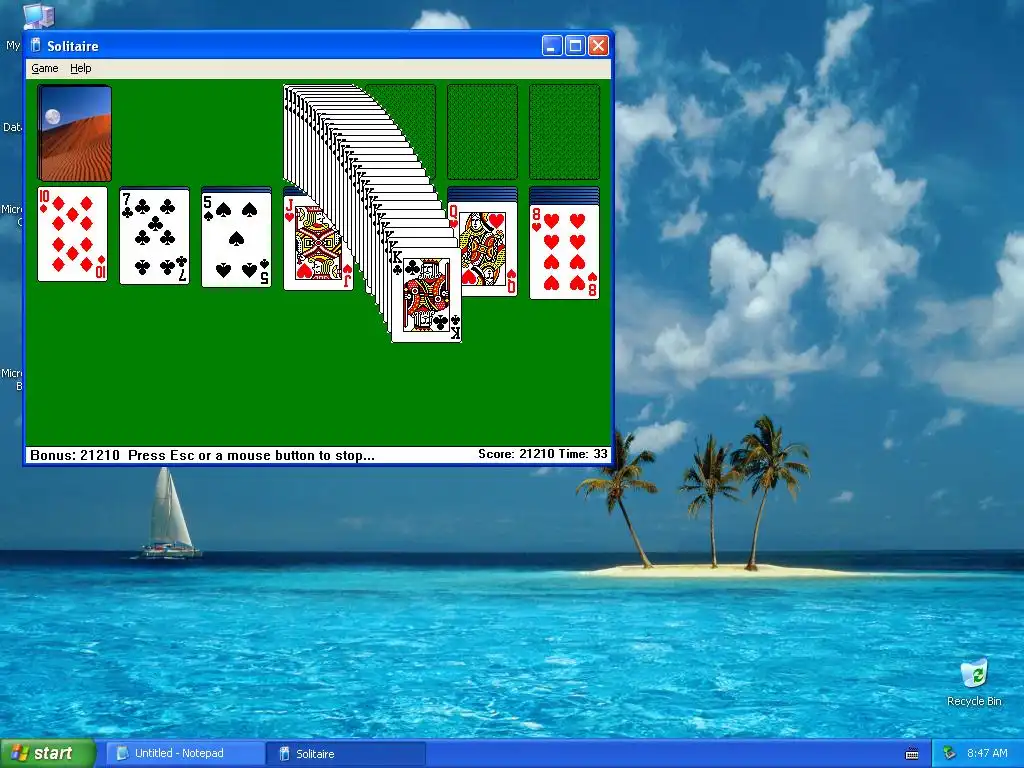
Task: Open the Recycle Bin desktop icon
Action: point(974,682)
